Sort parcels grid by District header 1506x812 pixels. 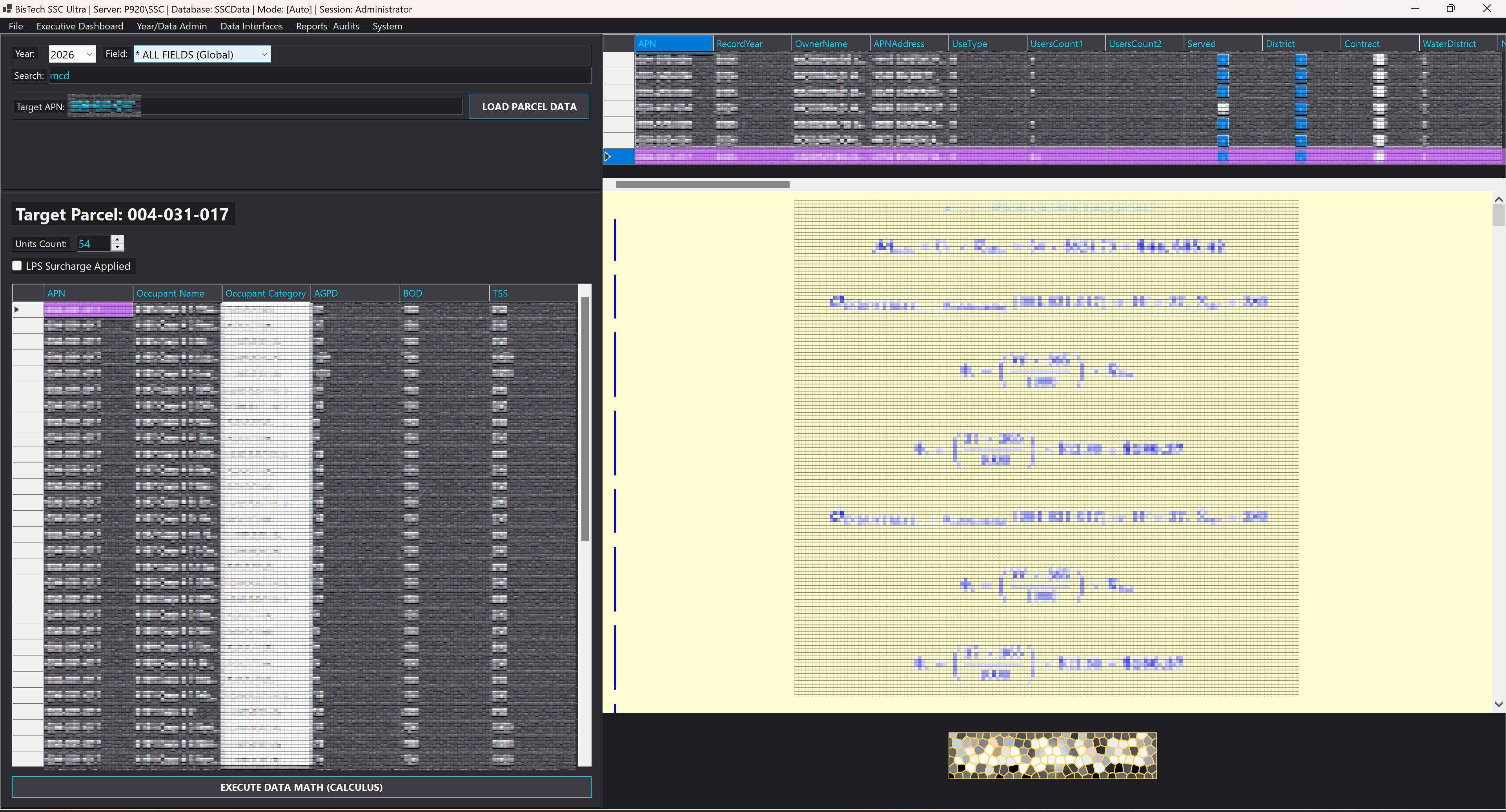[x=1301, y=43]
